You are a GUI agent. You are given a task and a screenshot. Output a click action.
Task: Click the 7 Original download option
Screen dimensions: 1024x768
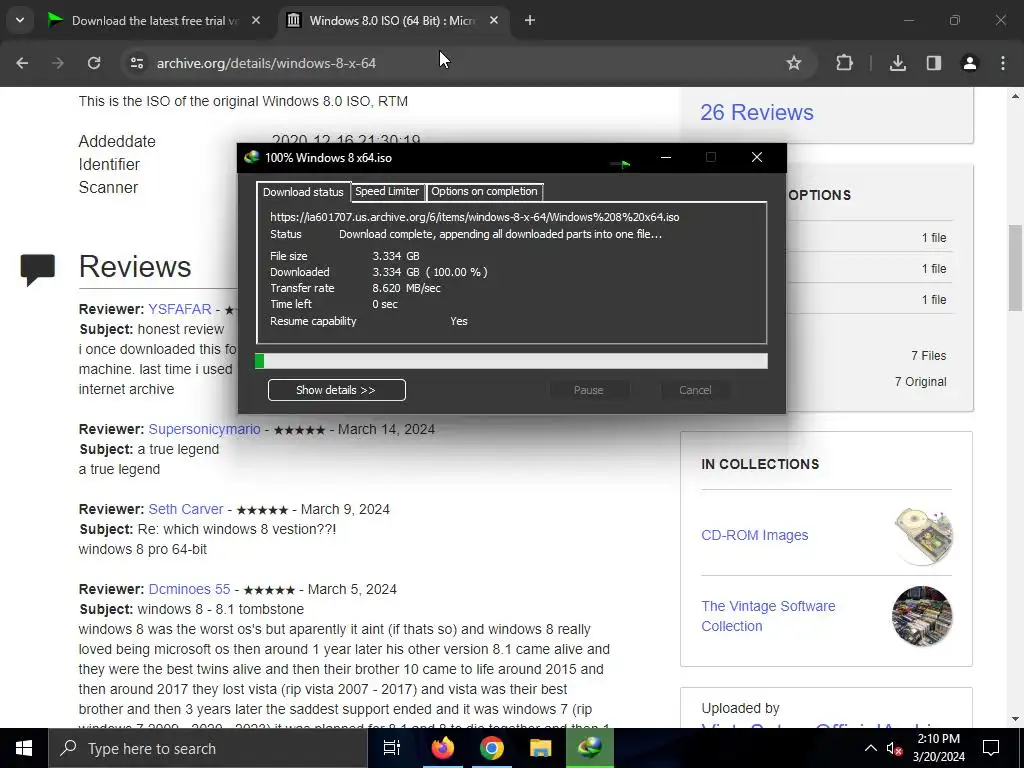(x=920, y=381)
